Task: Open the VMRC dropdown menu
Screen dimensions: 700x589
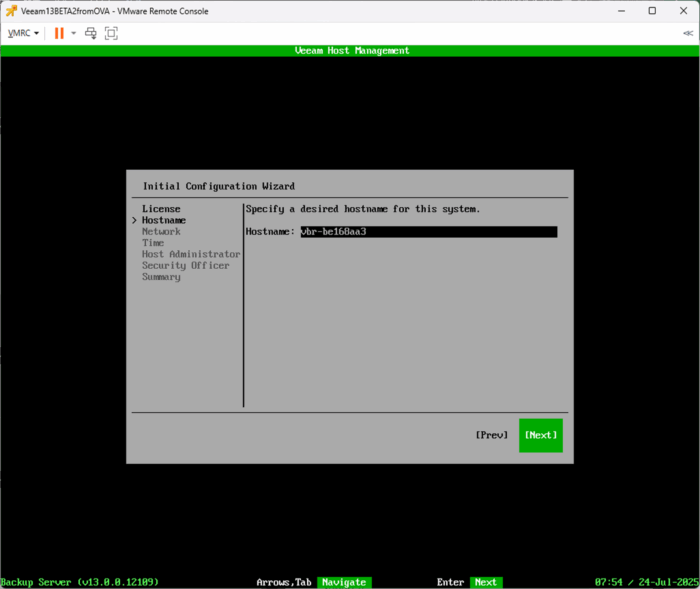Action: [23, 33]
